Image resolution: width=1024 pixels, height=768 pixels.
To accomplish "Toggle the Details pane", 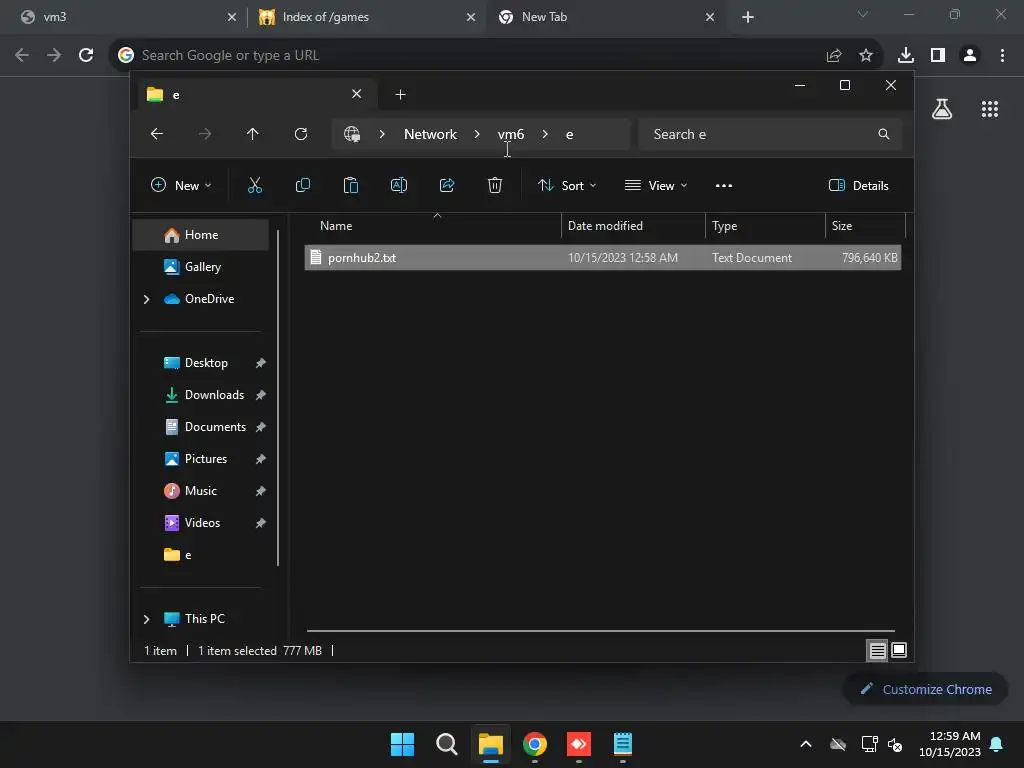I will click(x=858, y=185).
